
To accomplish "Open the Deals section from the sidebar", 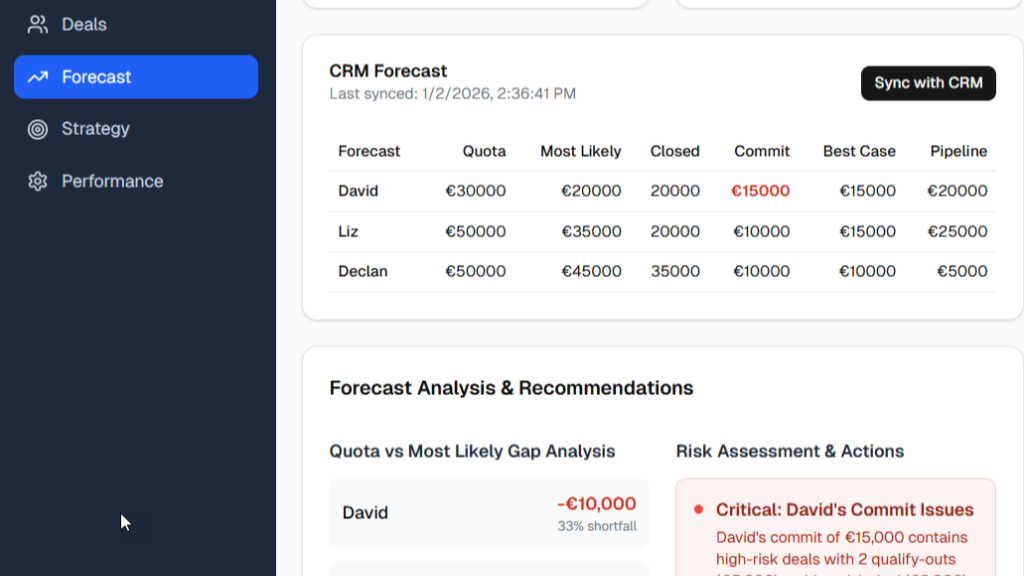I will click(x=83, y=24).
